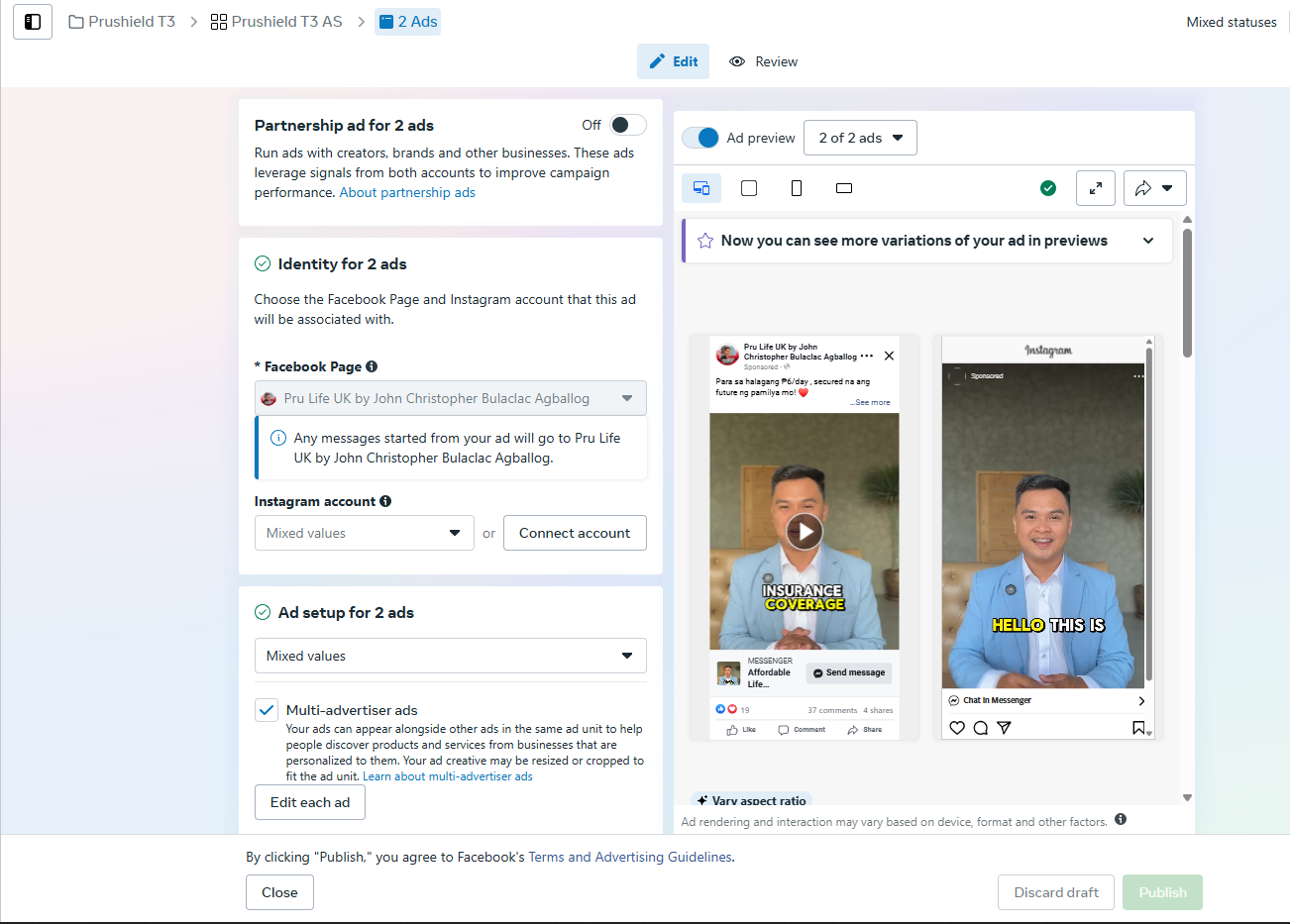Click the Connect account button
1290x924 pixels.
[575, 533]
